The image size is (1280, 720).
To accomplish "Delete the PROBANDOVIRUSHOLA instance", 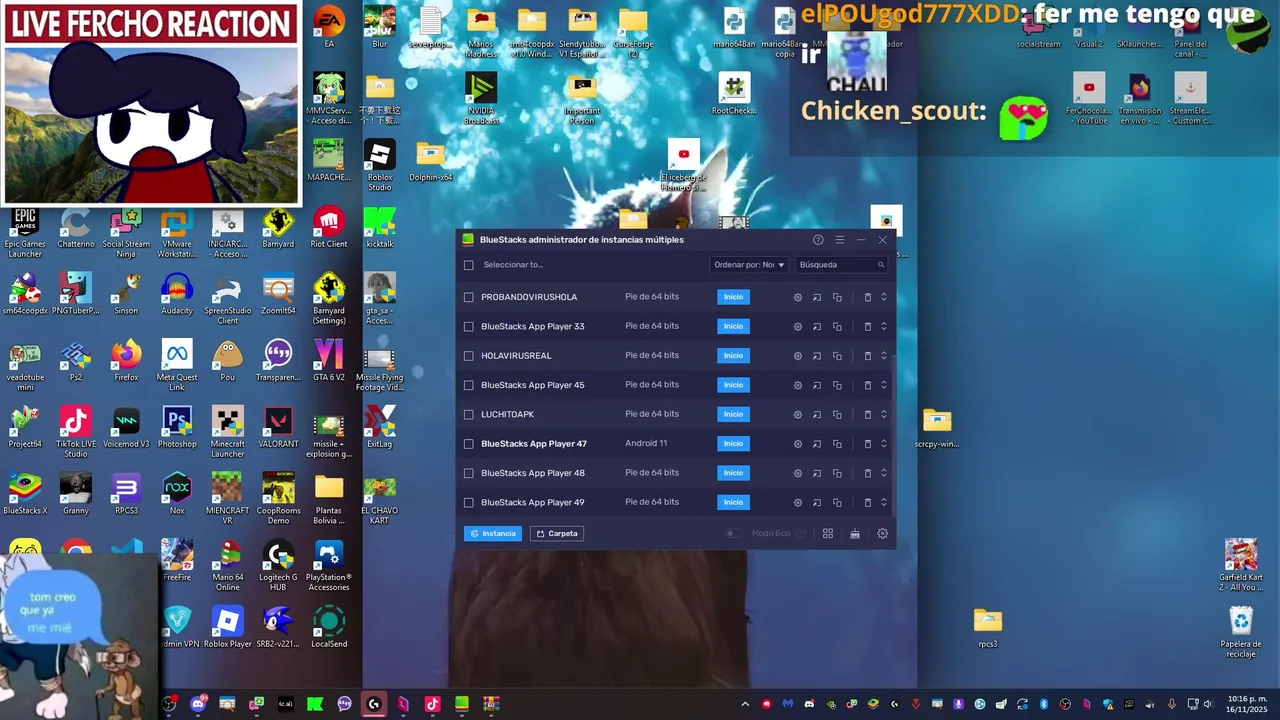I will 867,297.
